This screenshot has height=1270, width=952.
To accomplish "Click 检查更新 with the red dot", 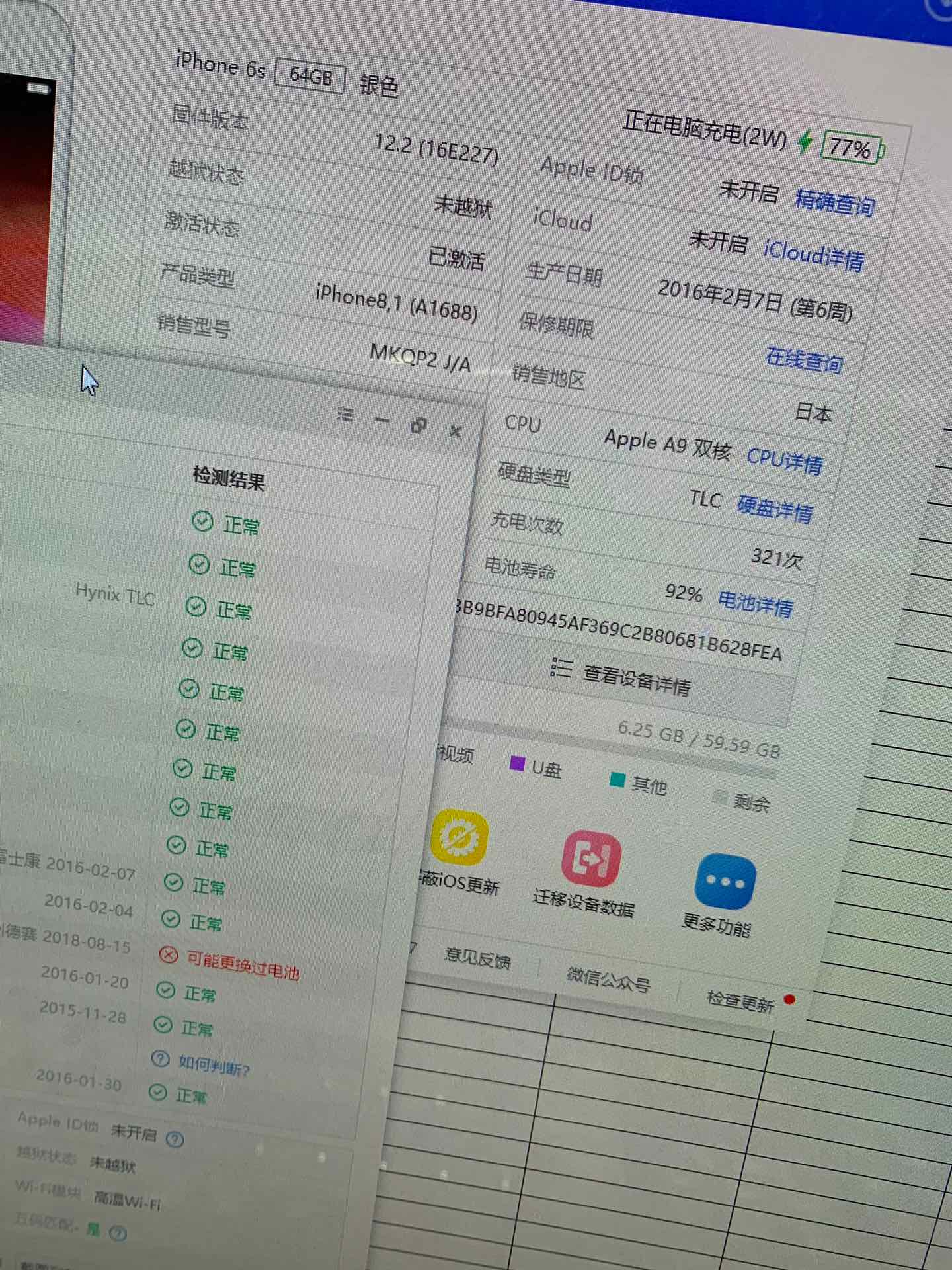I will [x=740, y=1001].
